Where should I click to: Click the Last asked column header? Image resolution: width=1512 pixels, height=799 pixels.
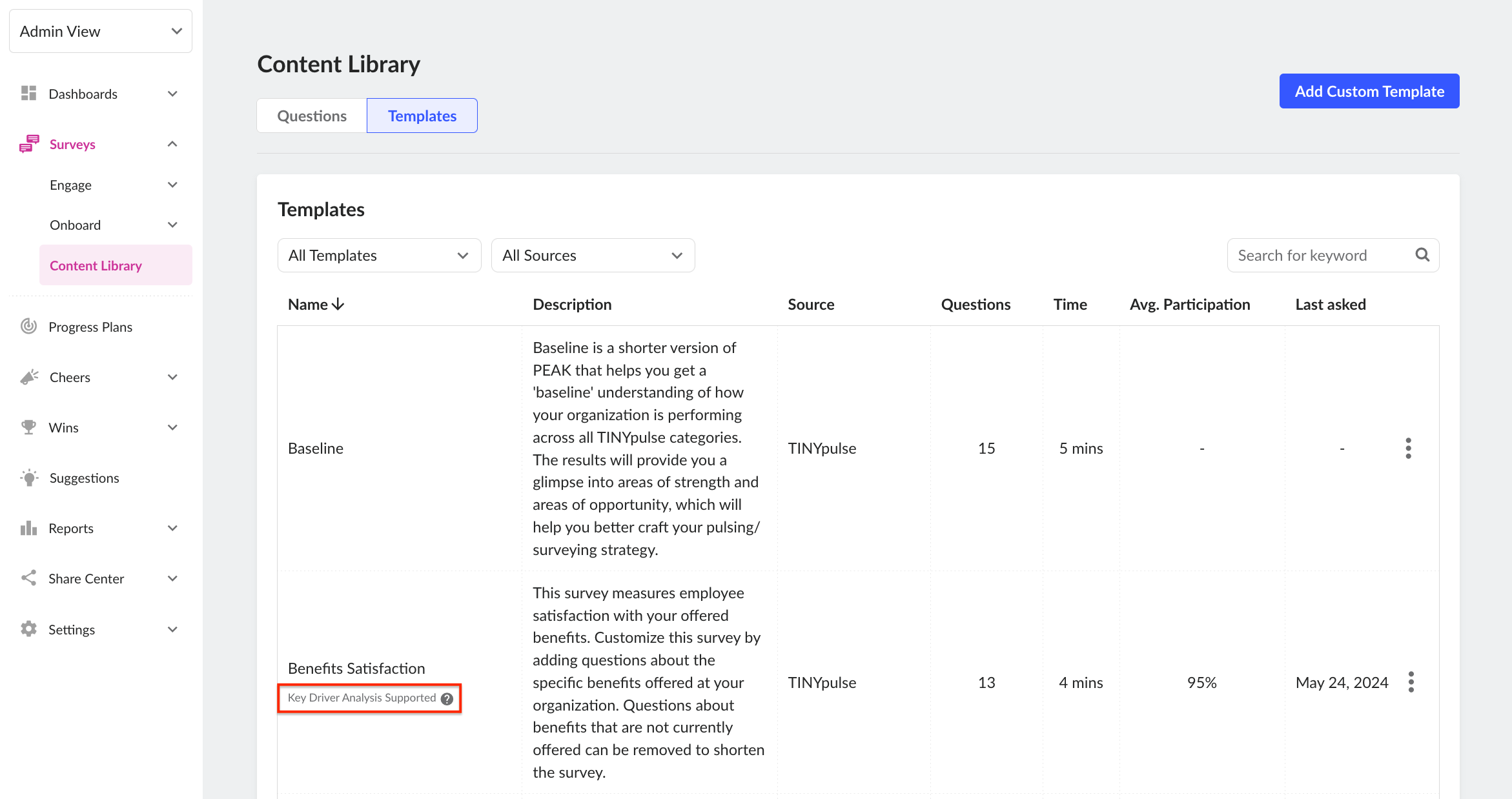[x=1331, y=305]
